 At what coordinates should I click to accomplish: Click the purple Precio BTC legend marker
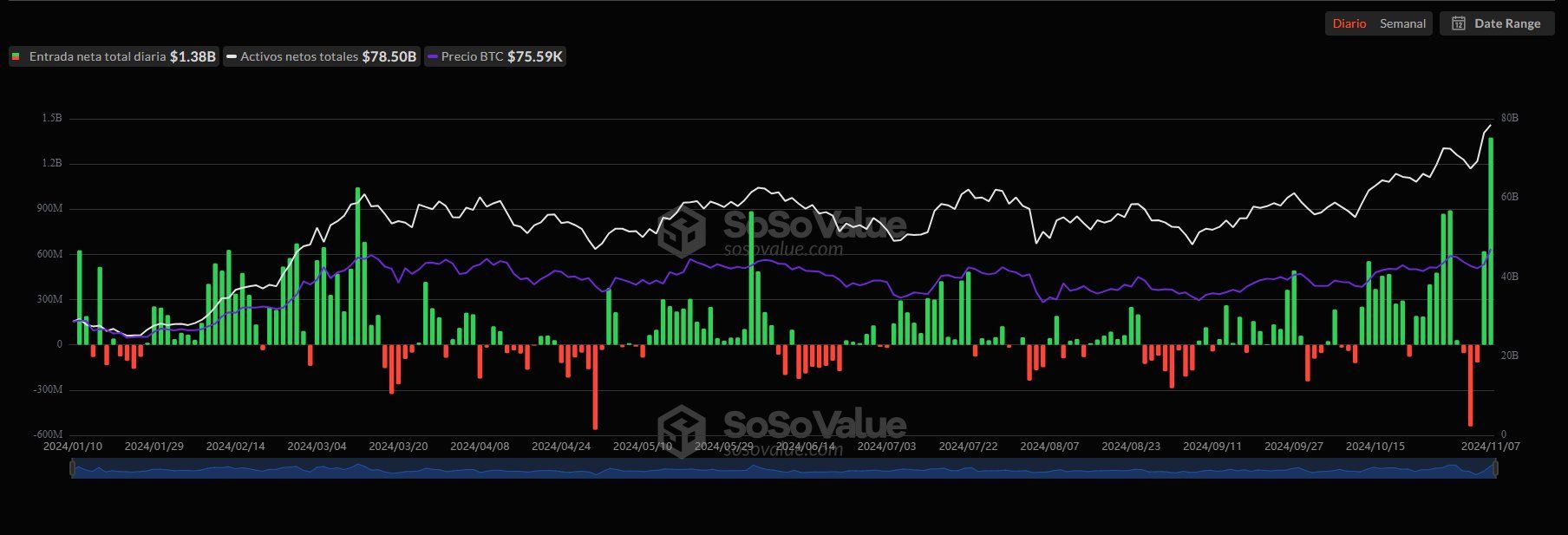pos(432,56)
